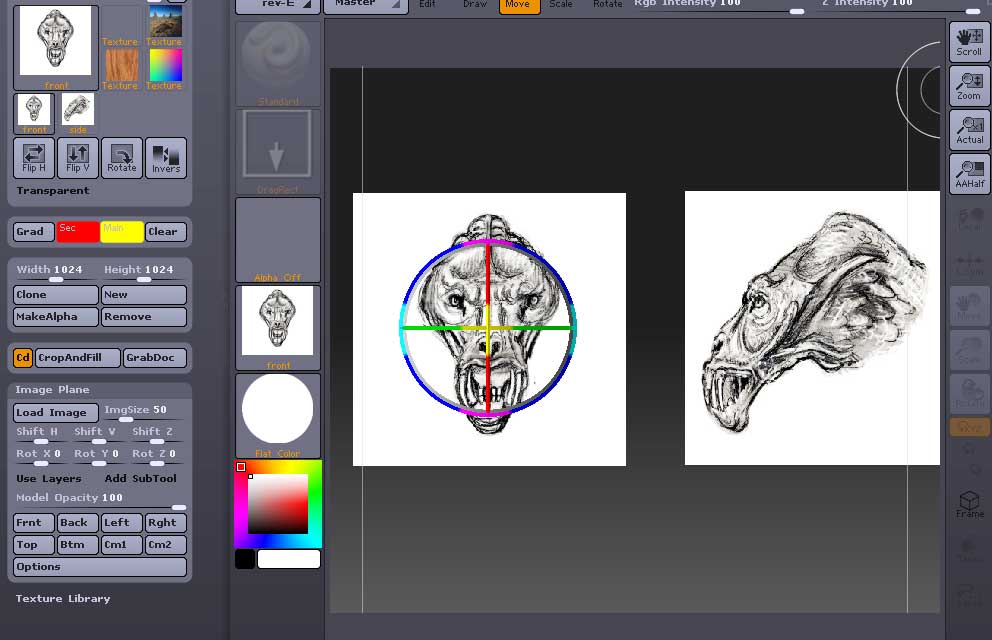The image size is (992, 640).
Task: Click the GrabDoc button
Action: coord(154,358)
